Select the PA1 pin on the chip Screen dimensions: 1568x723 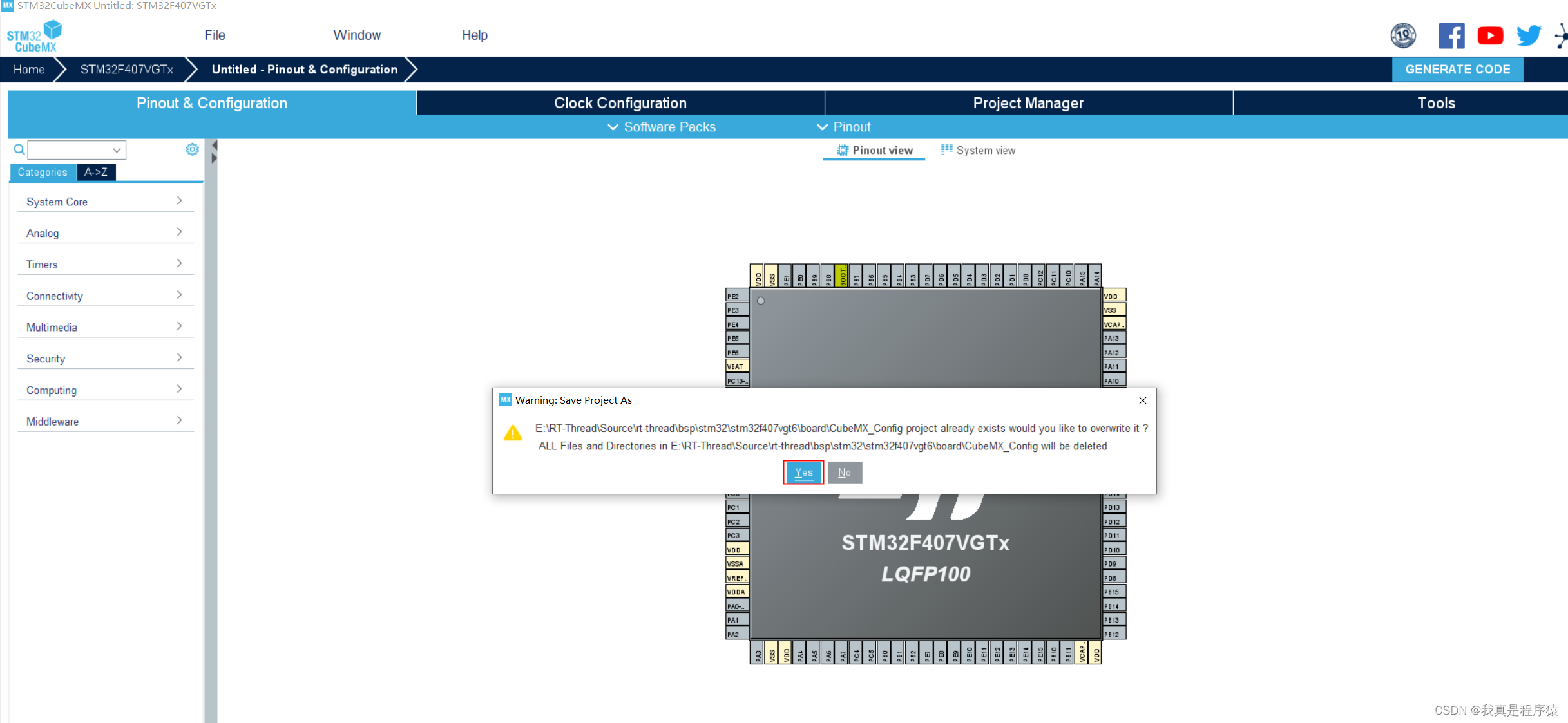737,620
